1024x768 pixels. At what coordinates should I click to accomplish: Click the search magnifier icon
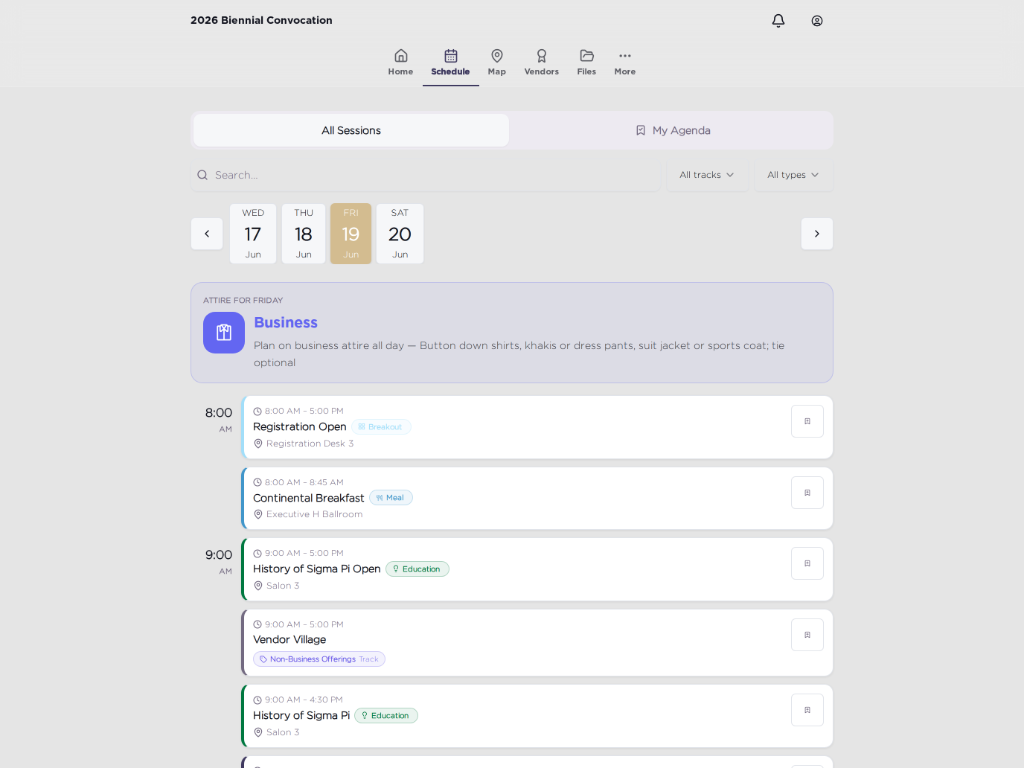tap(202, 175)
